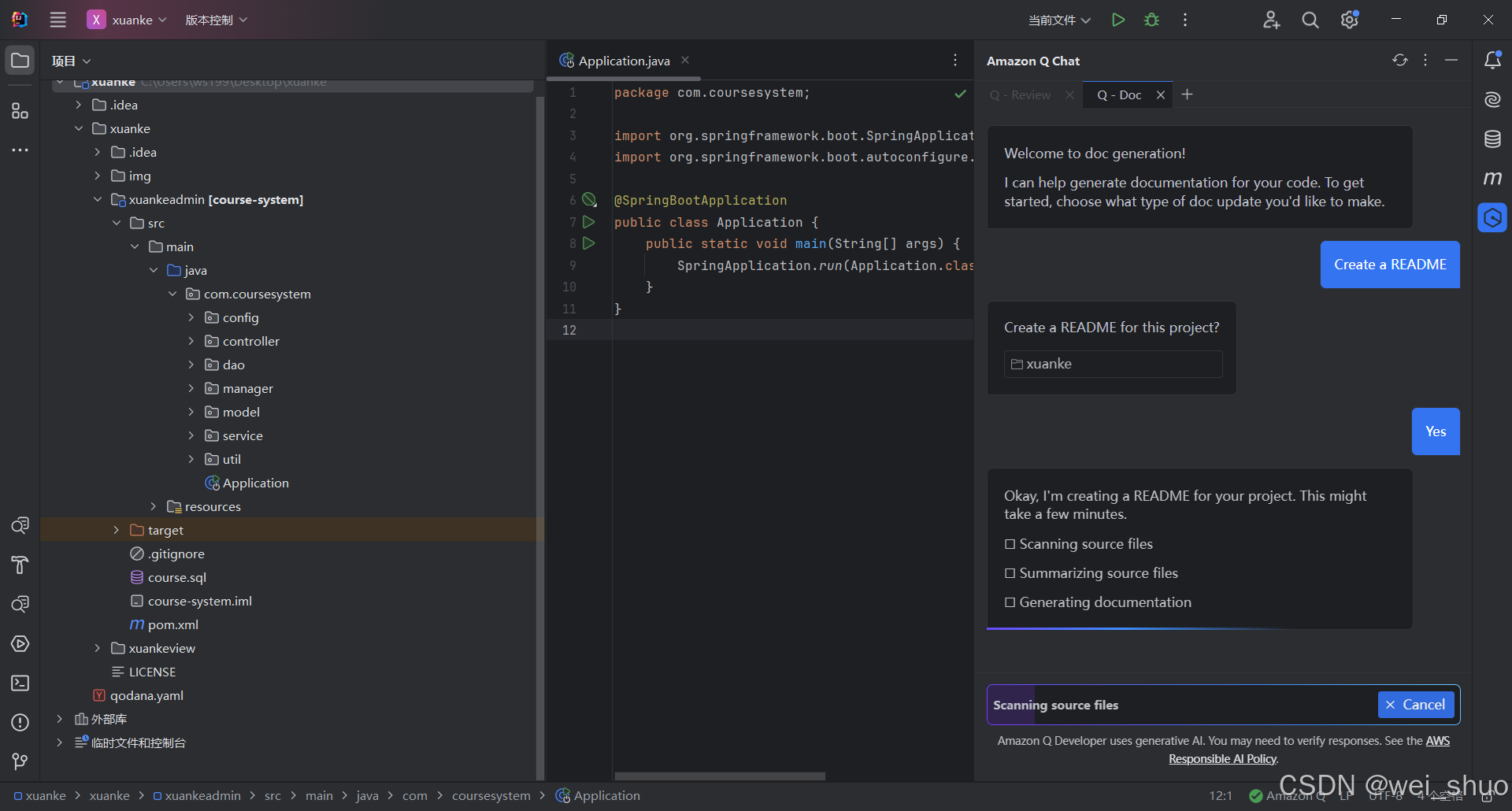Open more run actions menu
The height and width of the screenshot is (811, 1512).
coord(1184,20)
